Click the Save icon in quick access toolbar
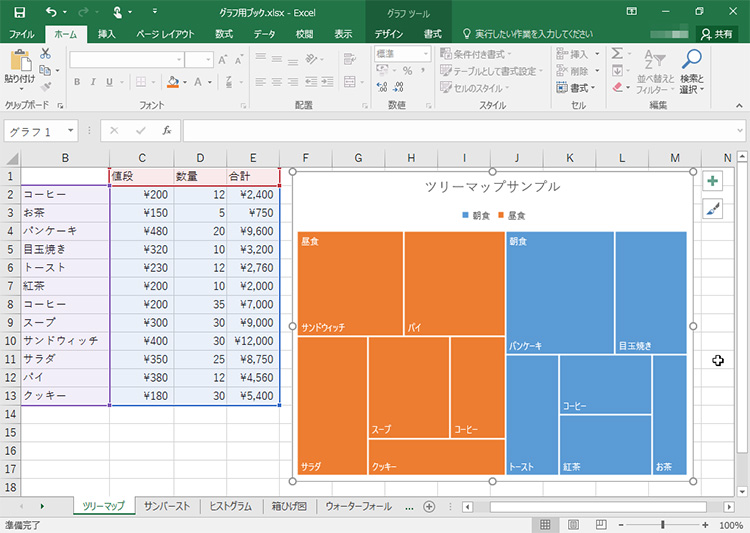750x533 pixels. tap(20, 12)
